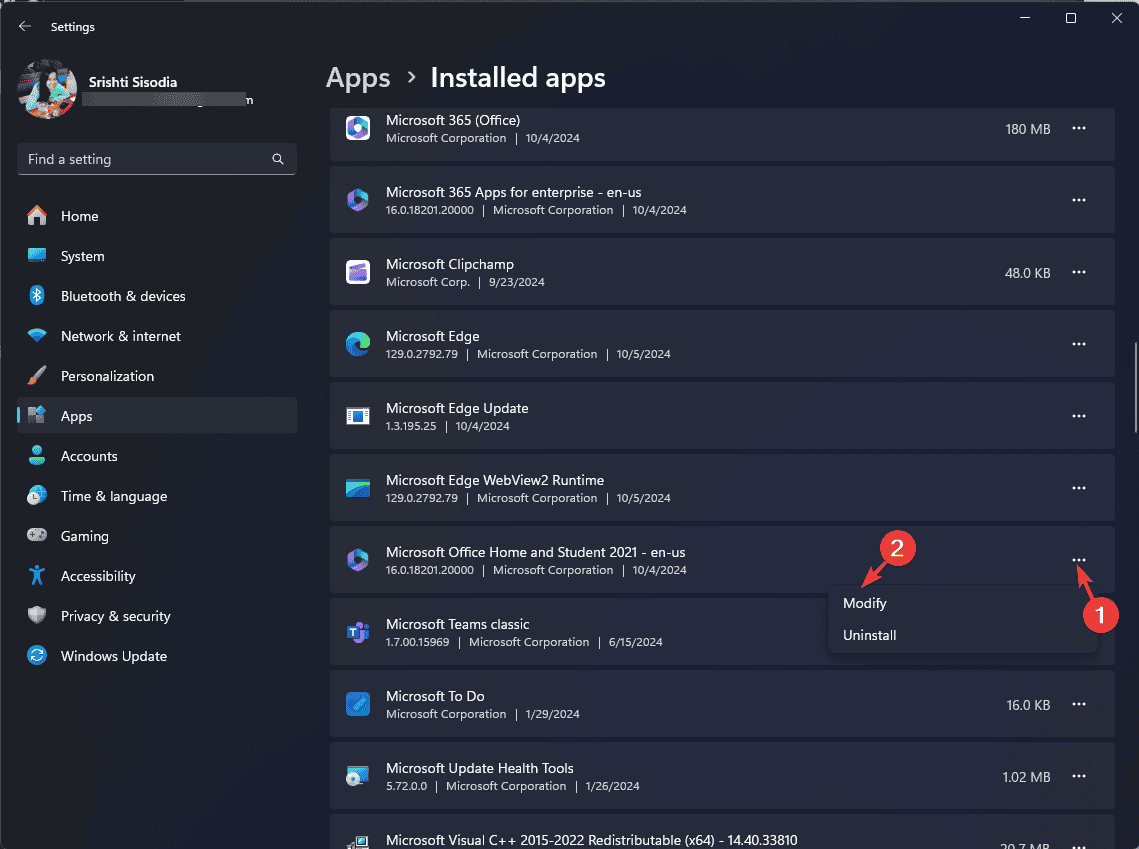1139x849 pixels.
Task: Click the back arrow in Settings header
Action: point(25,27)
